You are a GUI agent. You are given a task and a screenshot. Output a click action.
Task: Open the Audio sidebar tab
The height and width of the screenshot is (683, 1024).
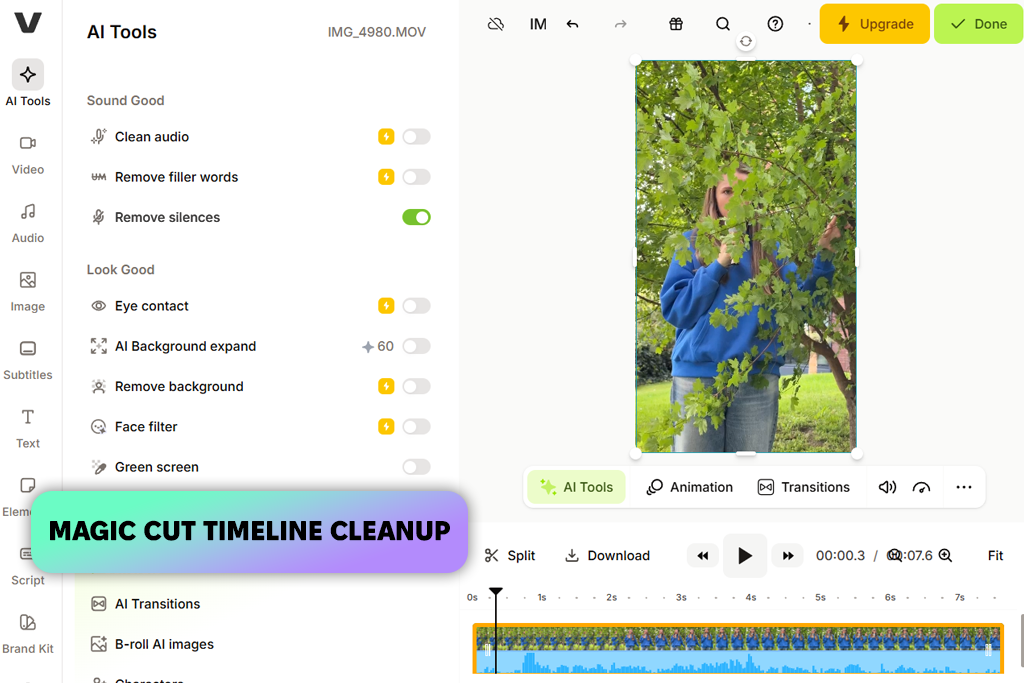(x=27, y=224)
